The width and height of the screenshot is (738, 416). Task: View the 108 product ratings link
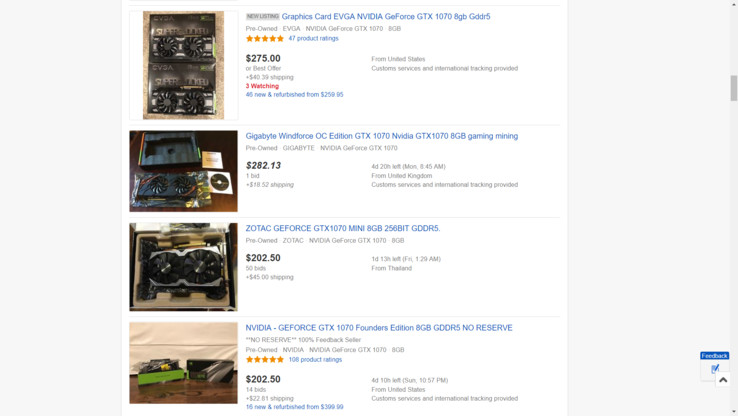pos(315,360)
